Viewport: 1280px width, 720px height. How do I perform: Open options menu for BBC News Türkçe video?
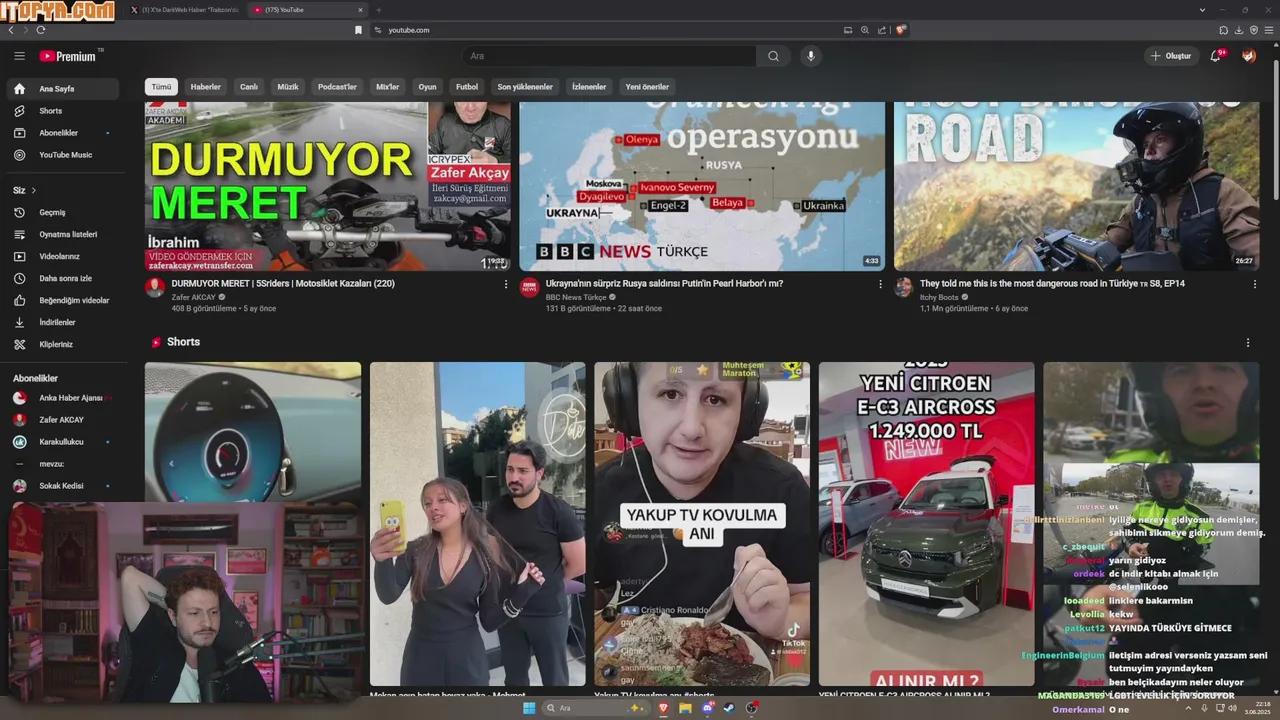coord(880,284)
